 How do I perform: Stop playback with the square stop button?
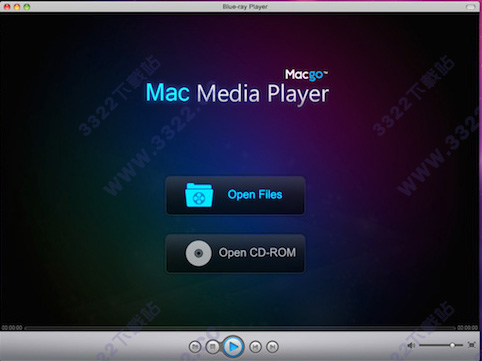[x=213, y=347]
